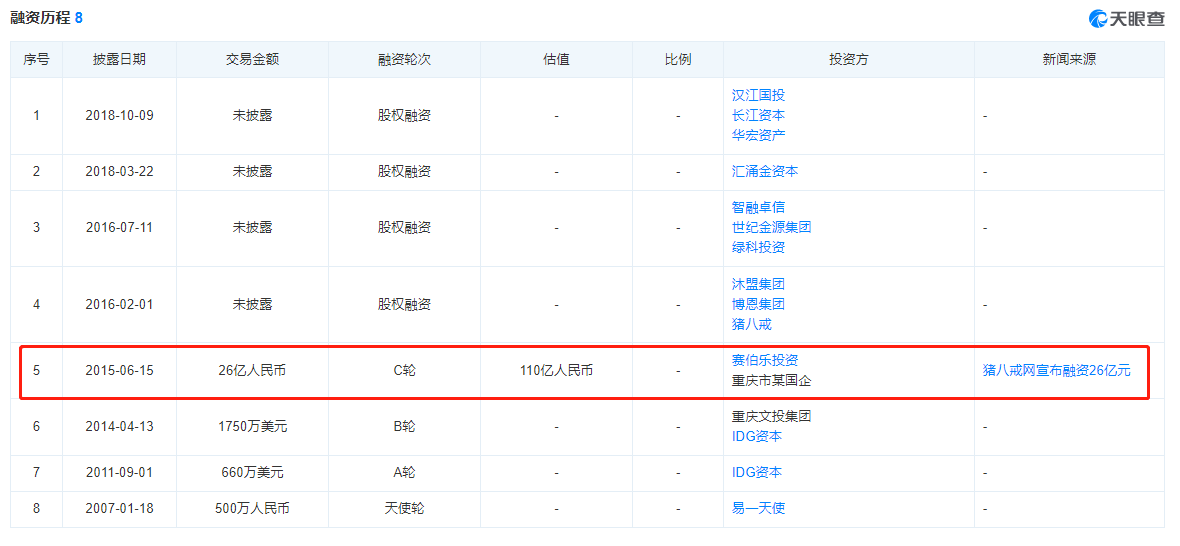1180x546 pixels.
Task: Click the amount 660万美元
Action: 253,473
